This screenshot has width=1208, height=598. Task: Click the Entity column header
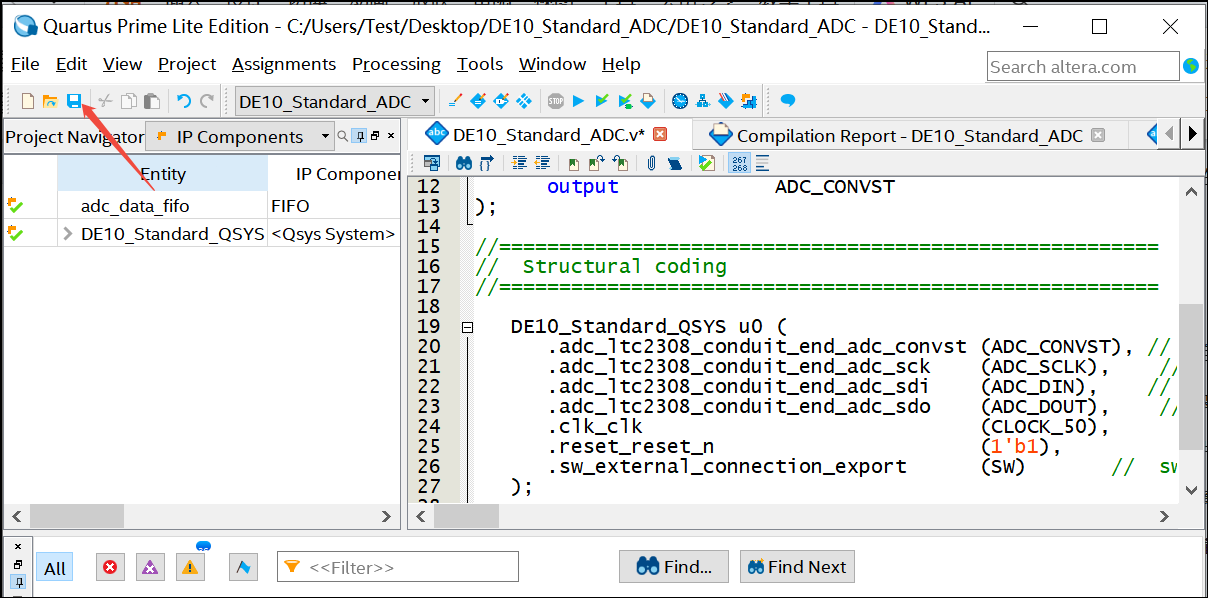pyautogui.click(x=162, y=174)
